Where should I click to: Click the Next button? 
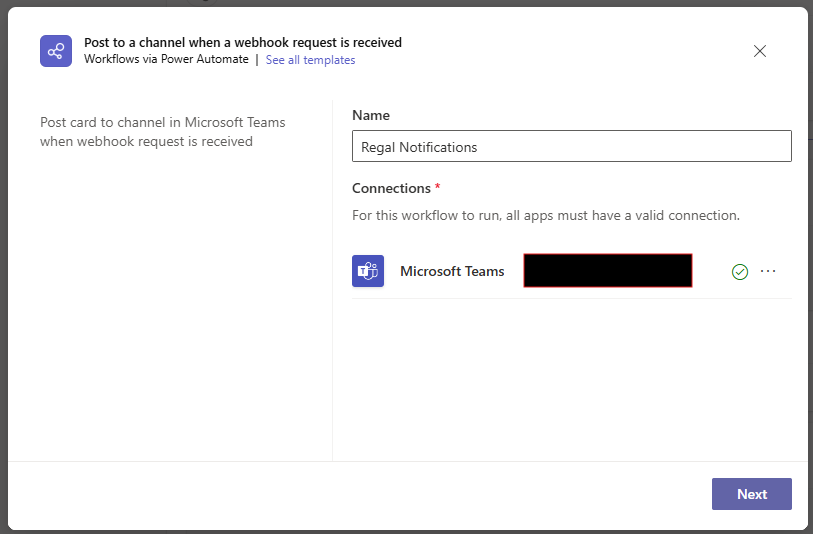point(751,494)
